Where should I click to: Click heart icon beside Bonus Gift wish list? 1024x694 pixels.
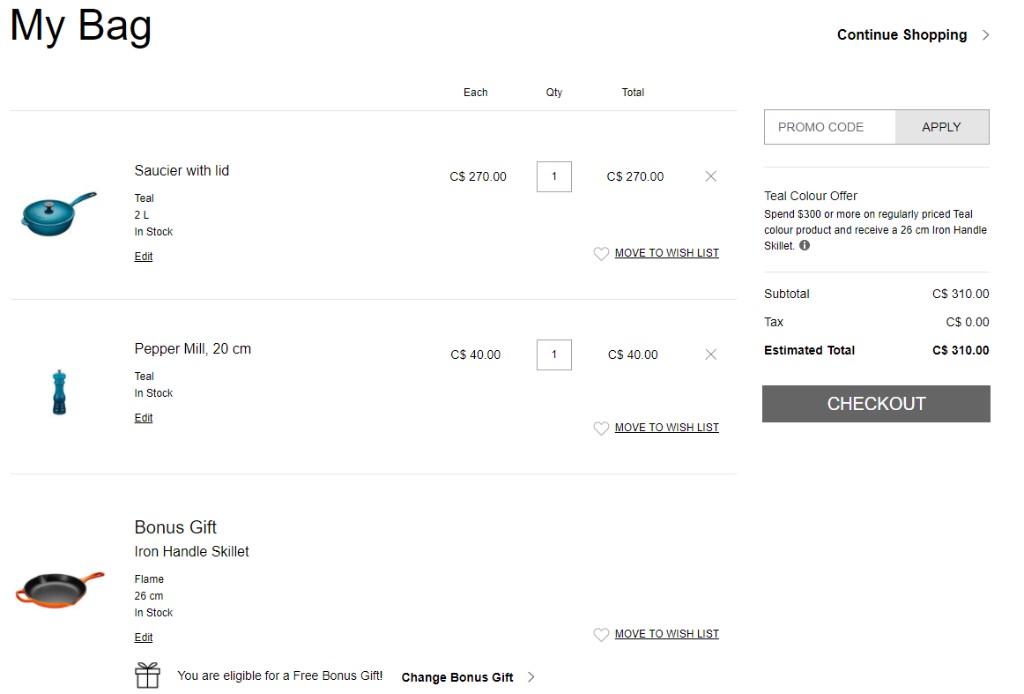(x=601, y=634)
